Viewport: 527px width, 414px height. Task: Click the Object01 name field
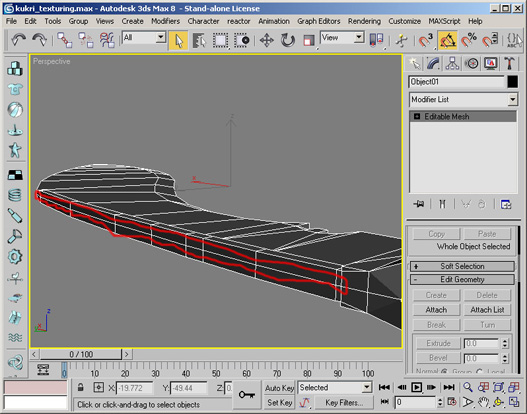457,82
